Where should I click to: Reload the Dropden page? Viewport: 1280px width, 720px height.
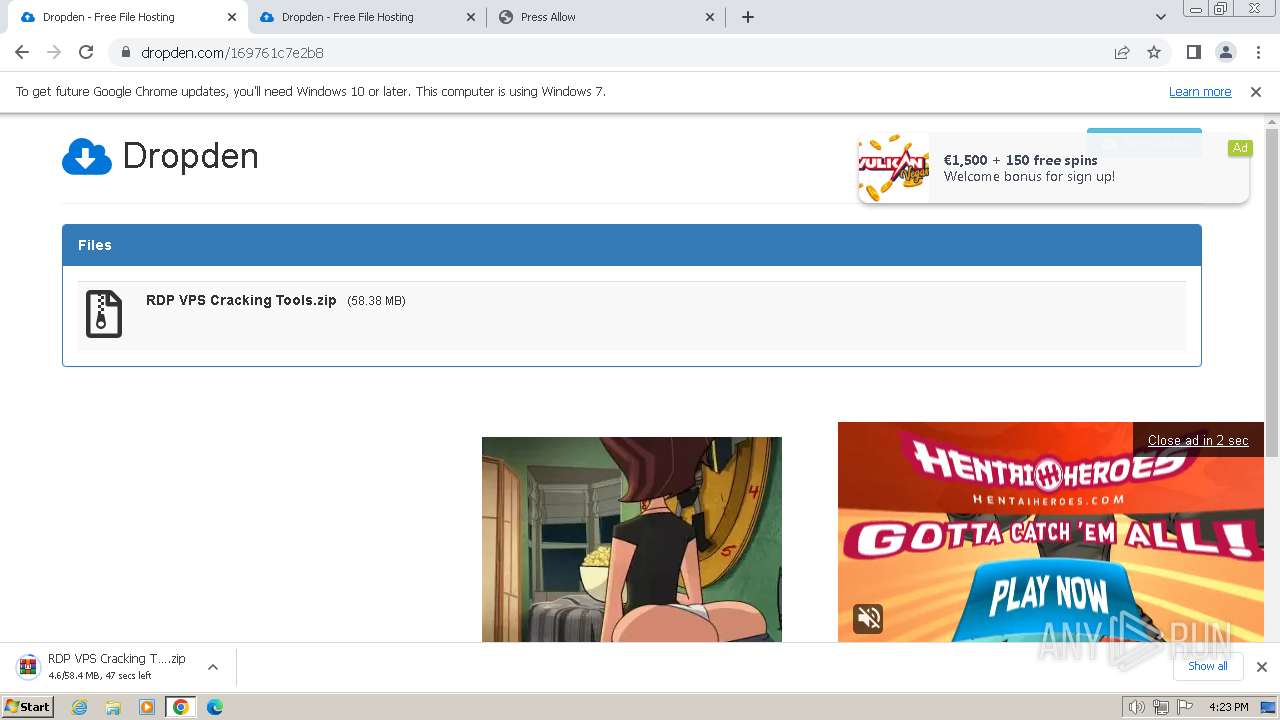(x=86, y=52)
